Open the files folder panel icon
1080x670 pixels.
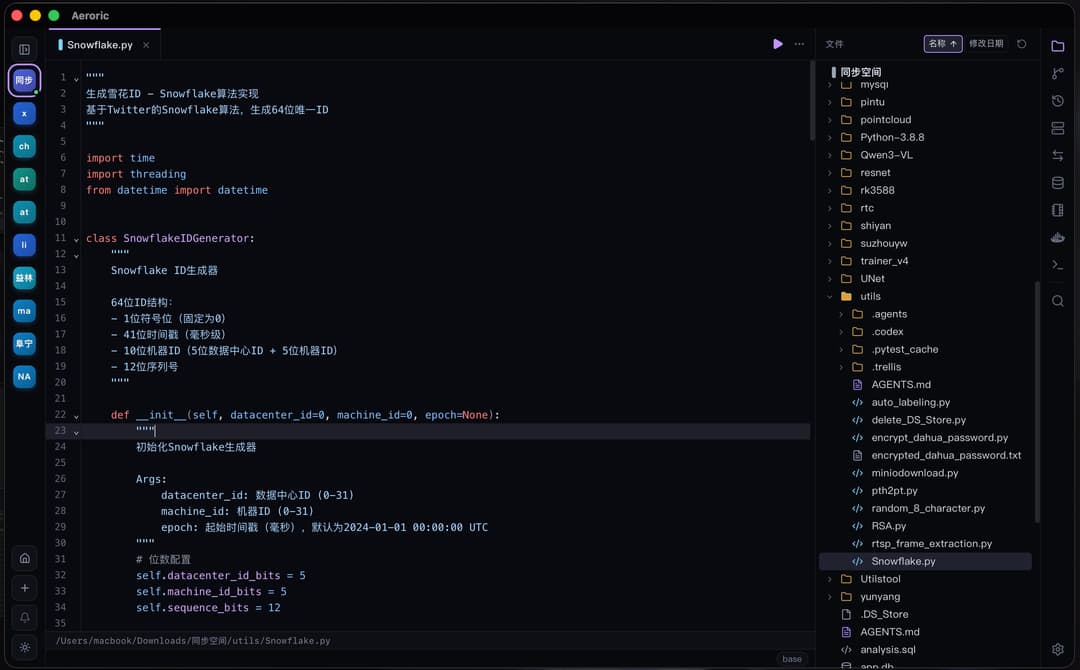1057,46
